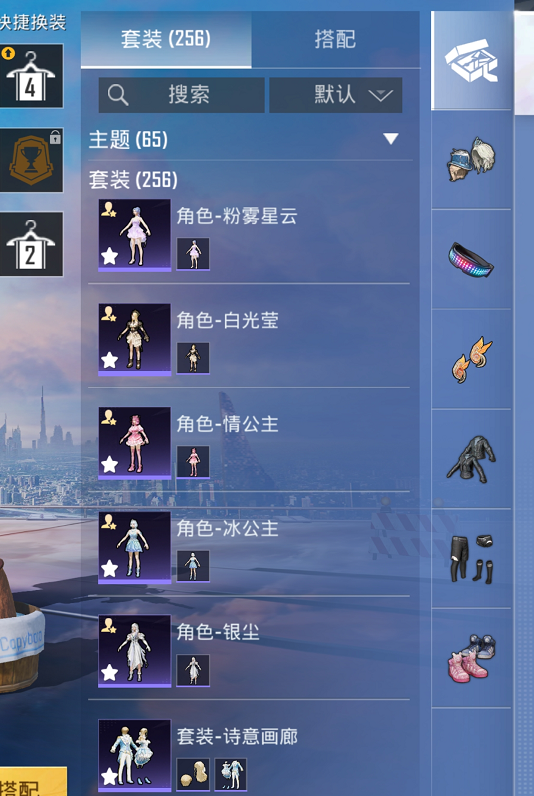Select the hats and hair category icon

(471, 159)
